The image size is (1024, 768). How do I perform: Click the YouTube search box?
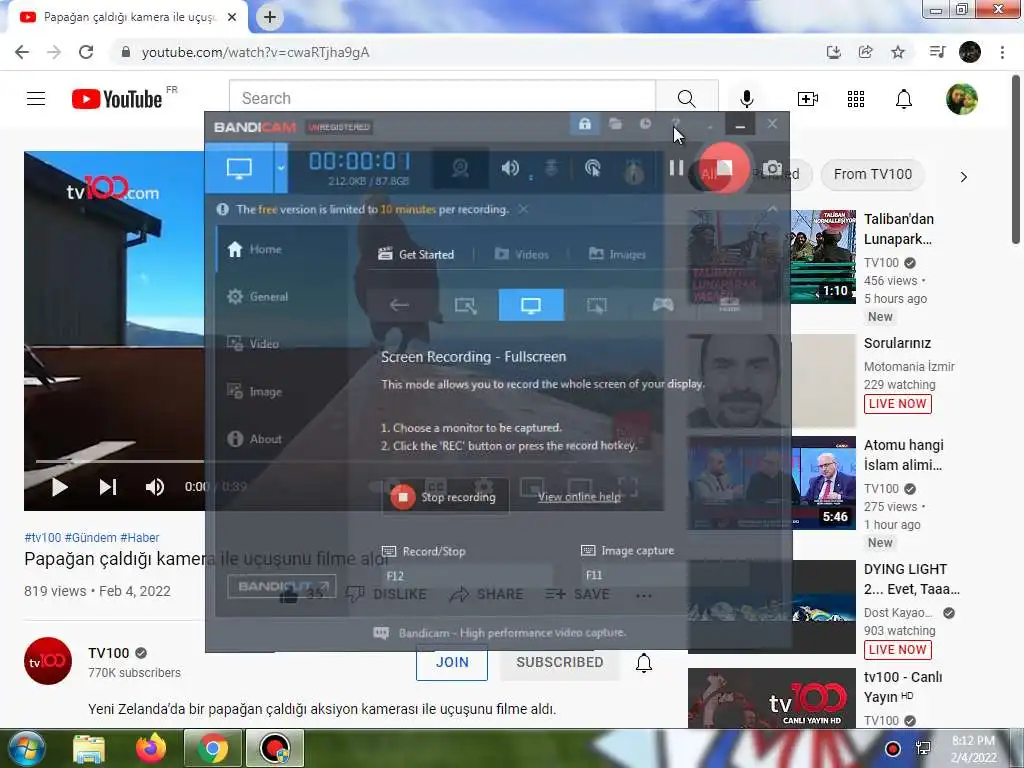(442, 98)
